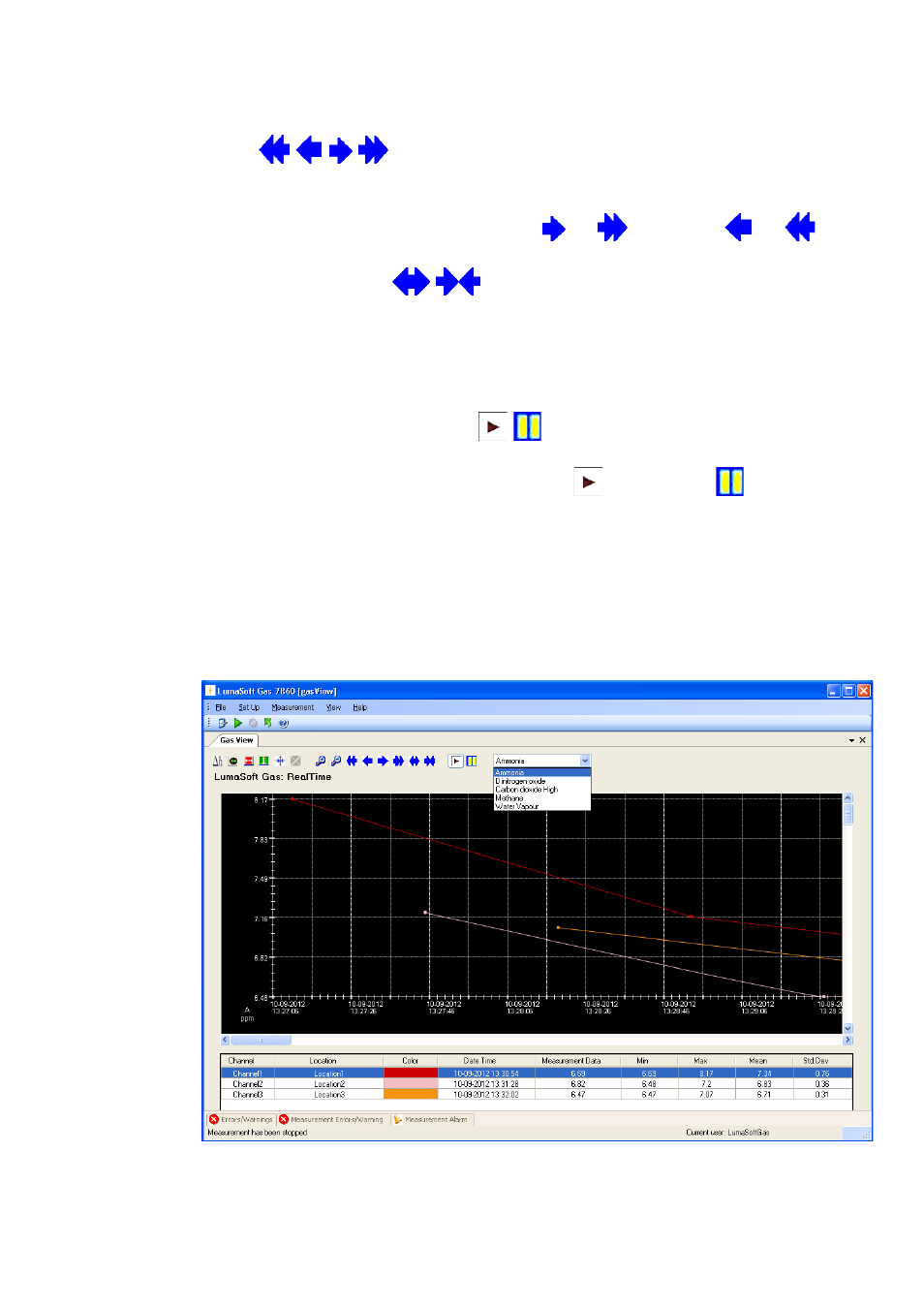Click the down arrow of the graph's vertical scrollbar
924x1308 pixels.
point(848,1029)
